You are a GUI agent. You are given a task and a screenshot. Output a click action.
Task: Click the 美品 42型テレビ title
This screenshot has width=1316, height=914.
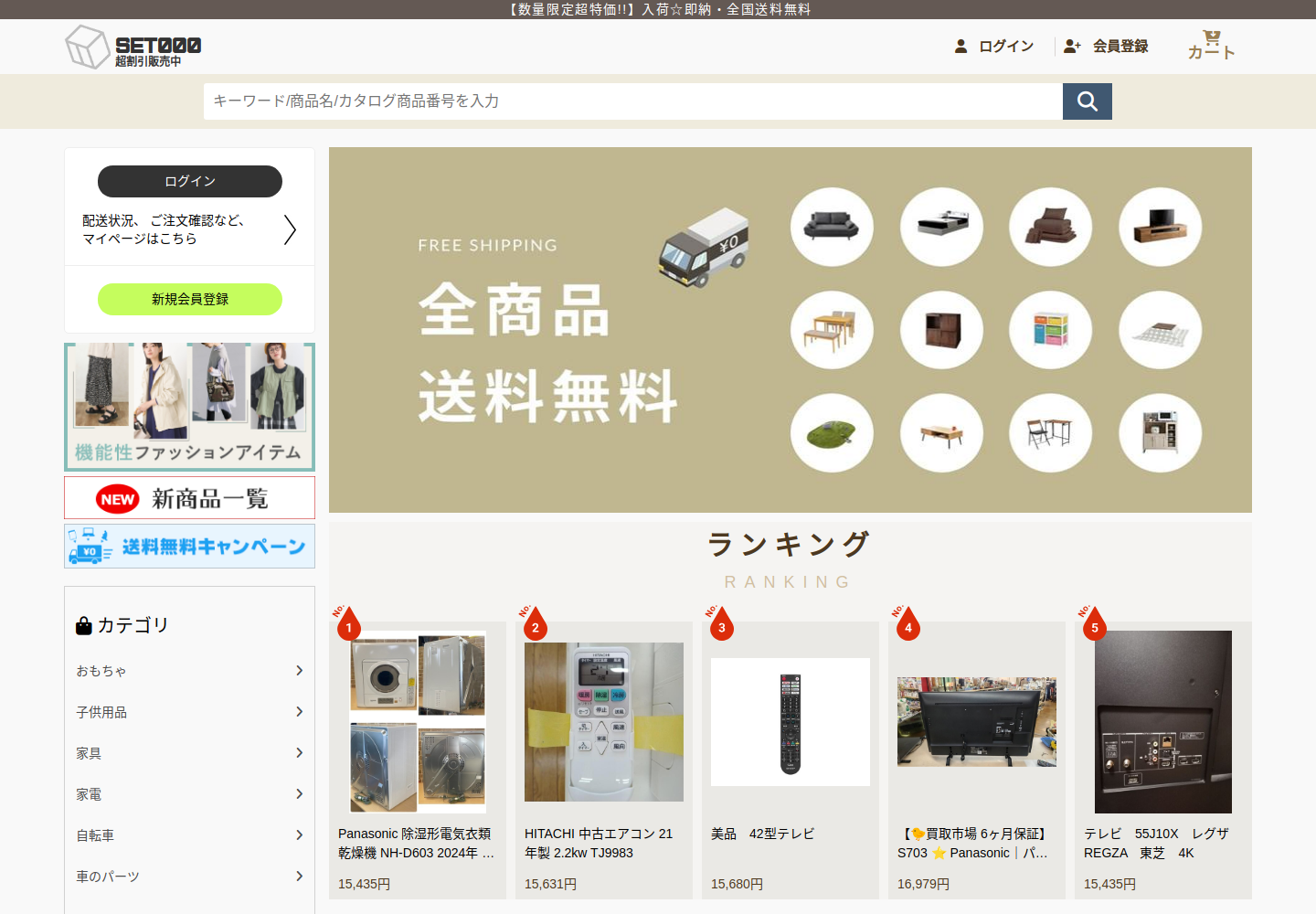coord(763,834)
